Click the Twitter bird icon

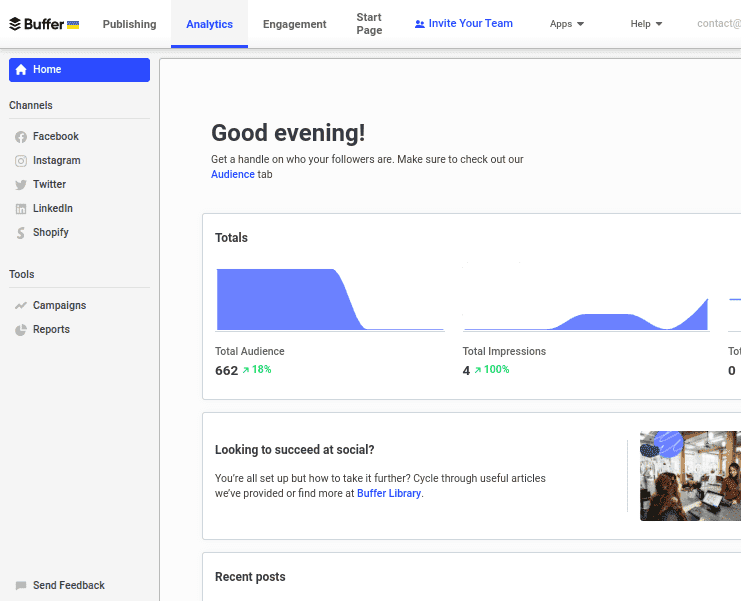pos(21,185)
